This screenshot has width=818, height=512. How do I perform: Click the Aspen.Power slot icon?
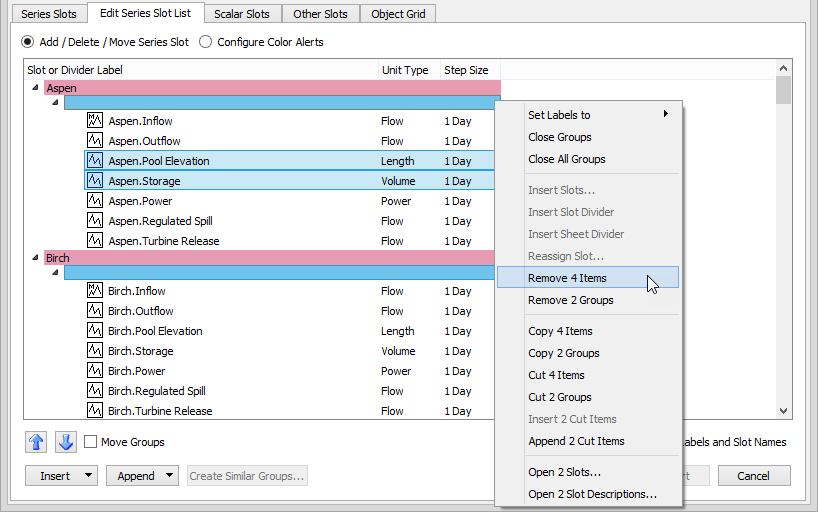[96, 201]
